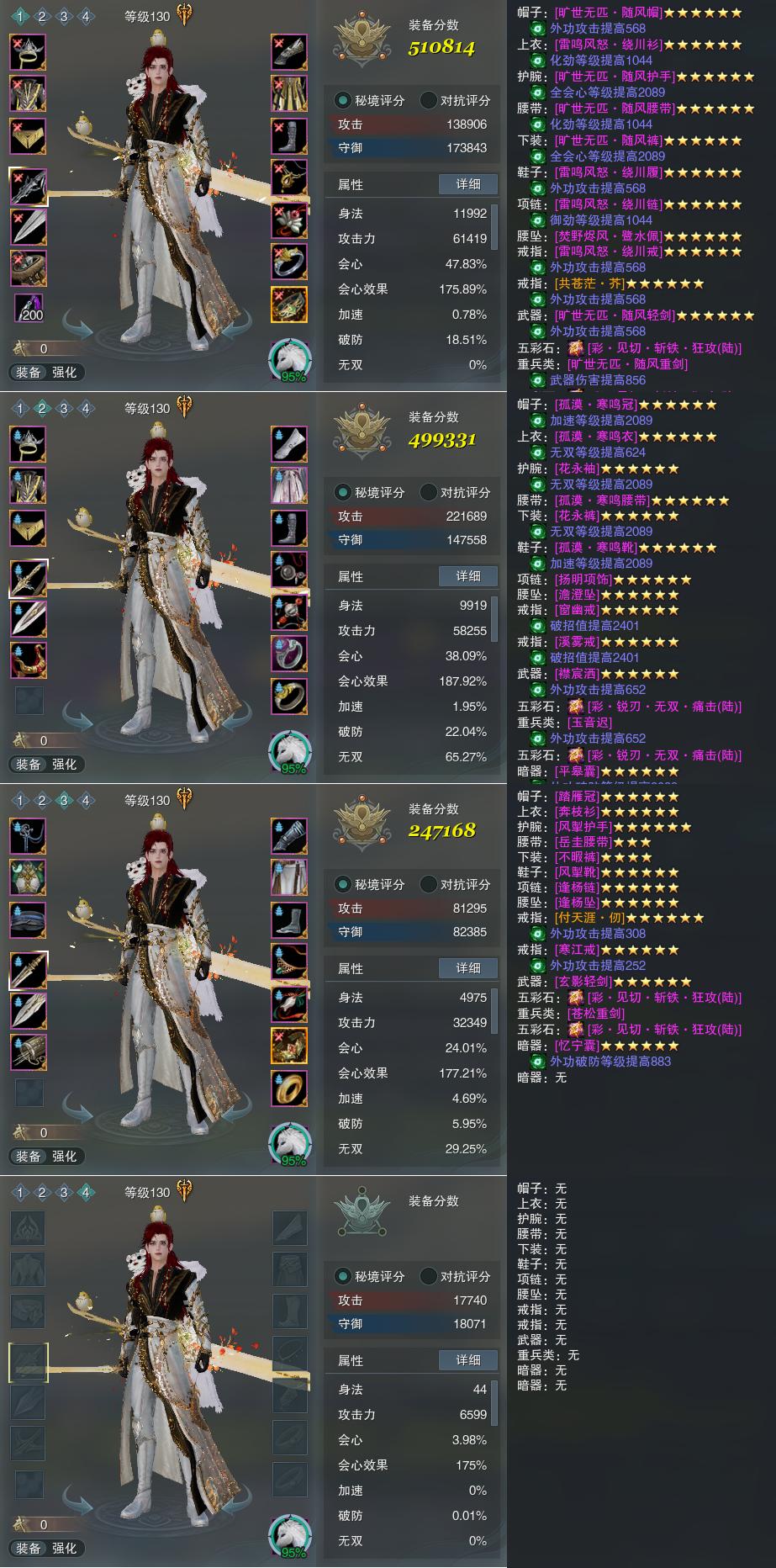This screenshot has width=776, height=1568.
Task: Open 详细 attributes in the 510814 score panel
Action: (x=468, y=184)
